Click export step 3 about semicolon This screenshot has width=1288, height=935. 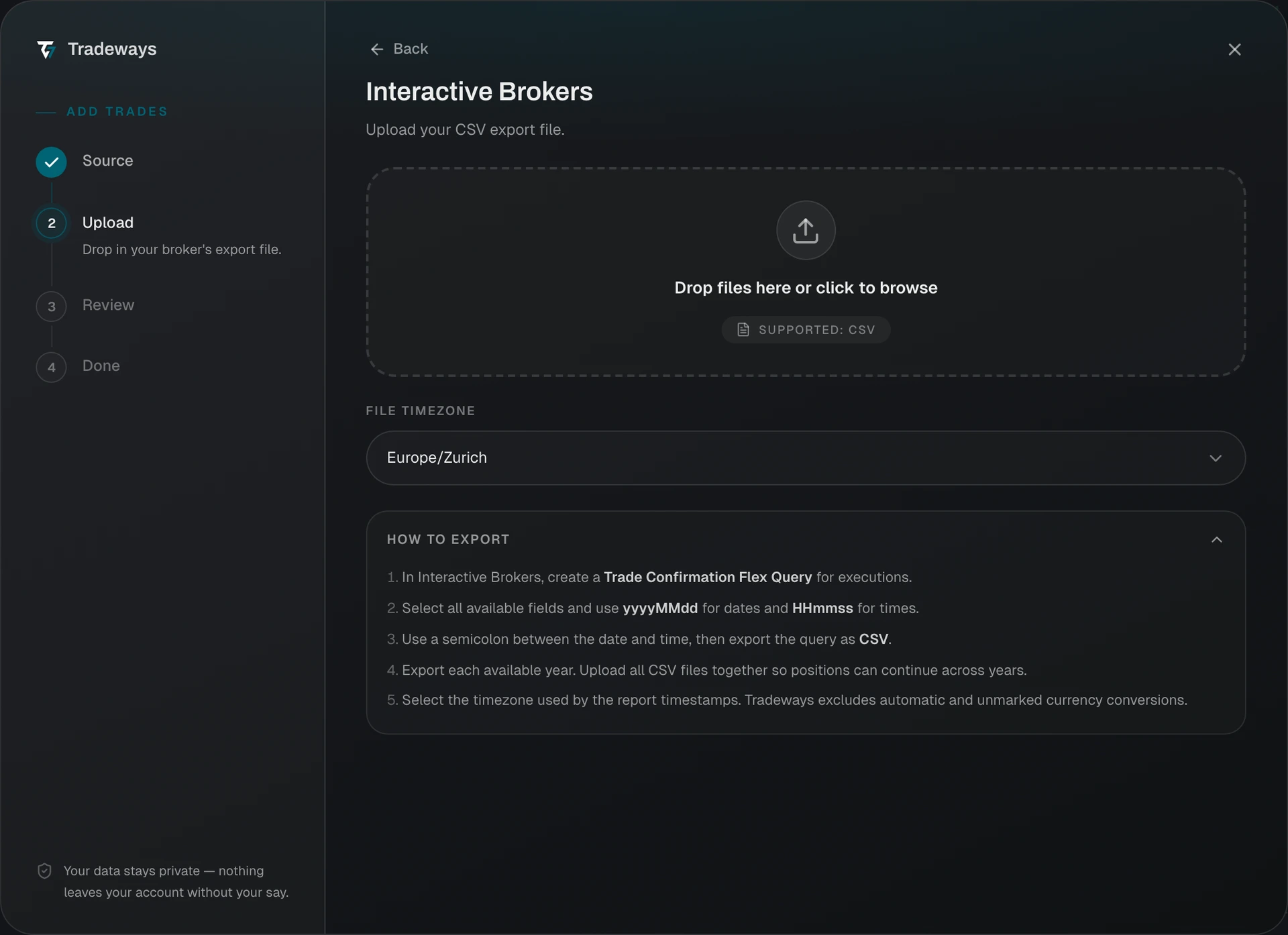coord(639,640)
